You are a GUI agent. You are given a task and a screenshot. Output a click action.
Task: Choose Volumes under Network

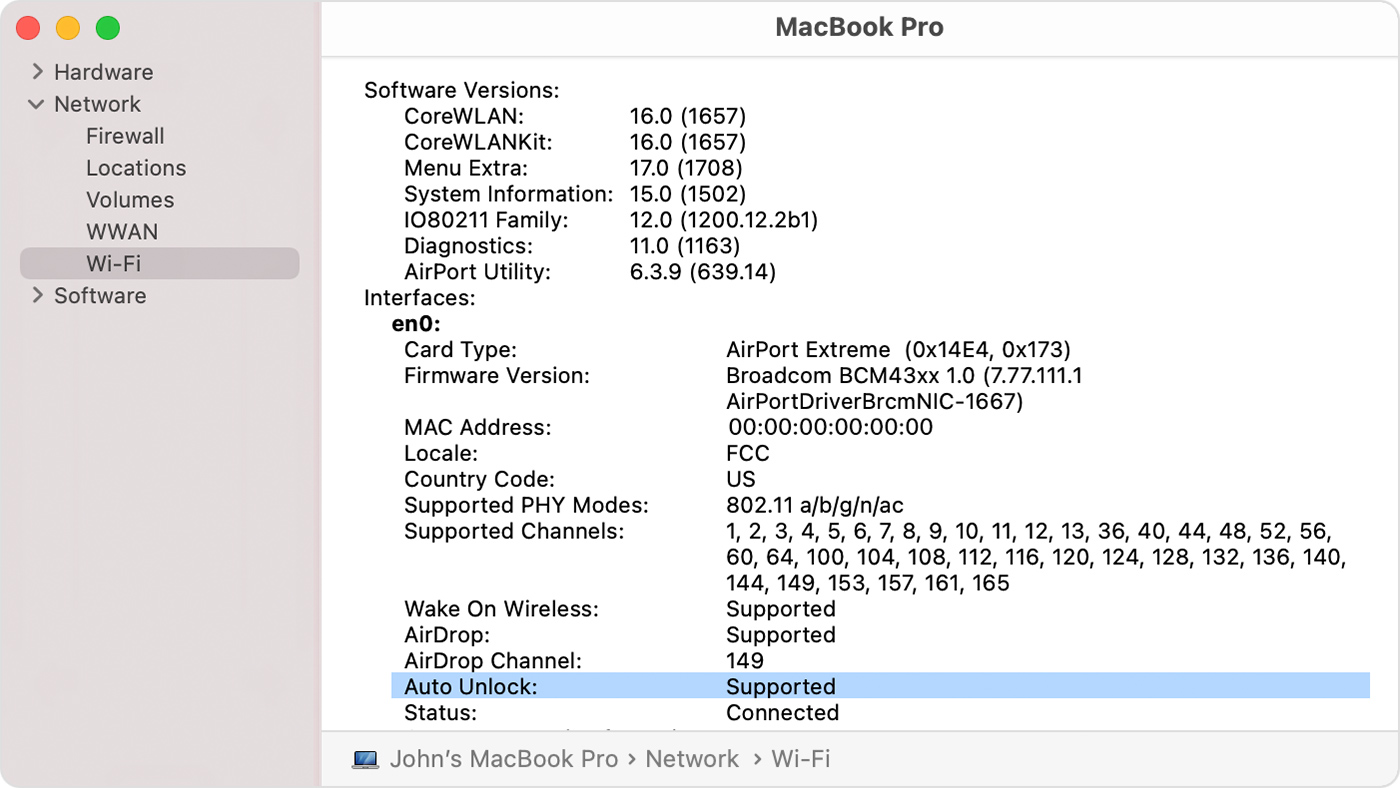[130, 200]
